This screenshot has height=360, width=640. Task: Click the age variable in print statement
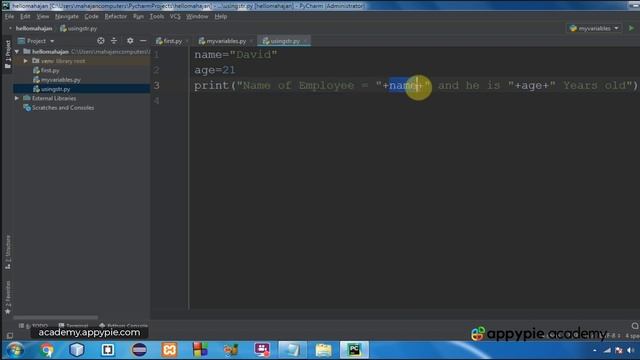pyautogui.click(x=531, y=86)
